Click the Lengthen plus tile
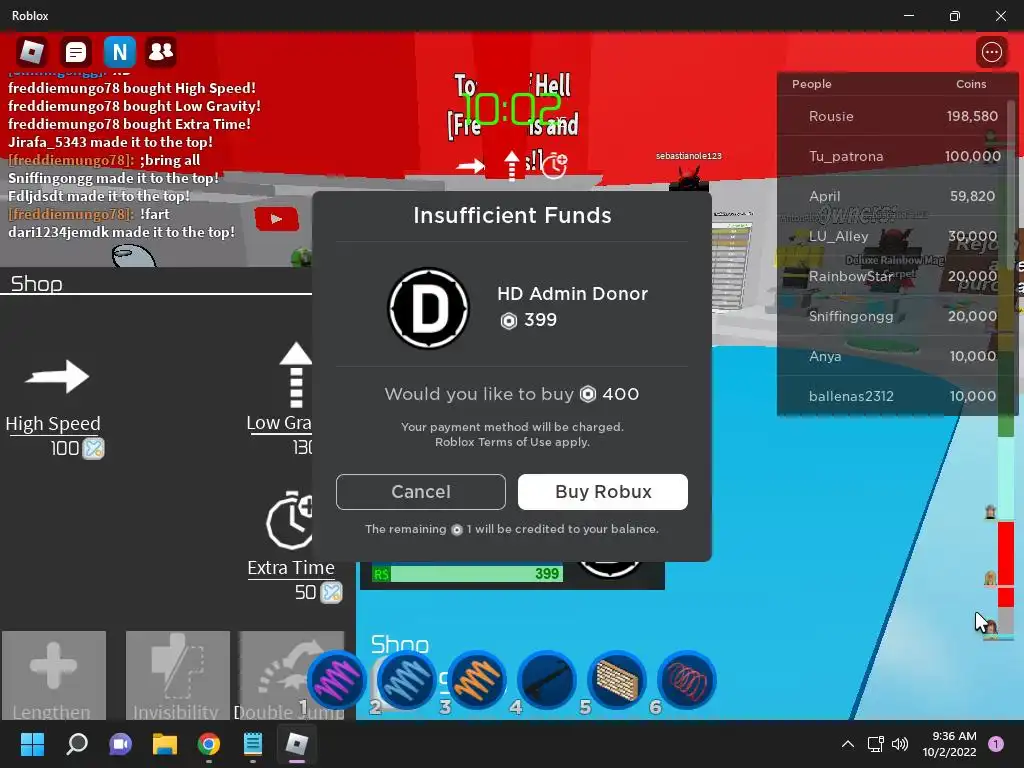 54,675
